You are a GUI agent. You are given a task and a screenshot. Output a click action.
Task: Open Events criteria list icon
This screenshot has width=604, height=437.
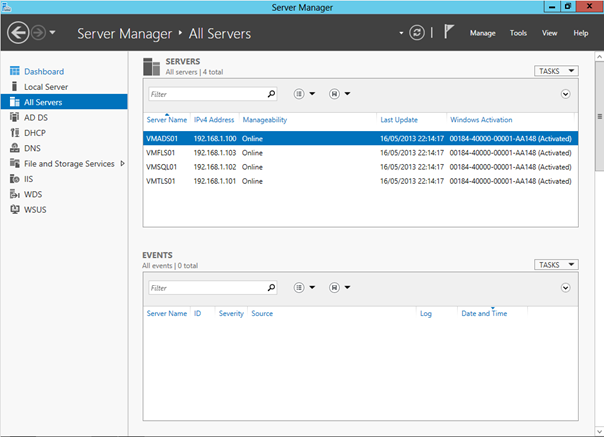(x=299, y=287)
